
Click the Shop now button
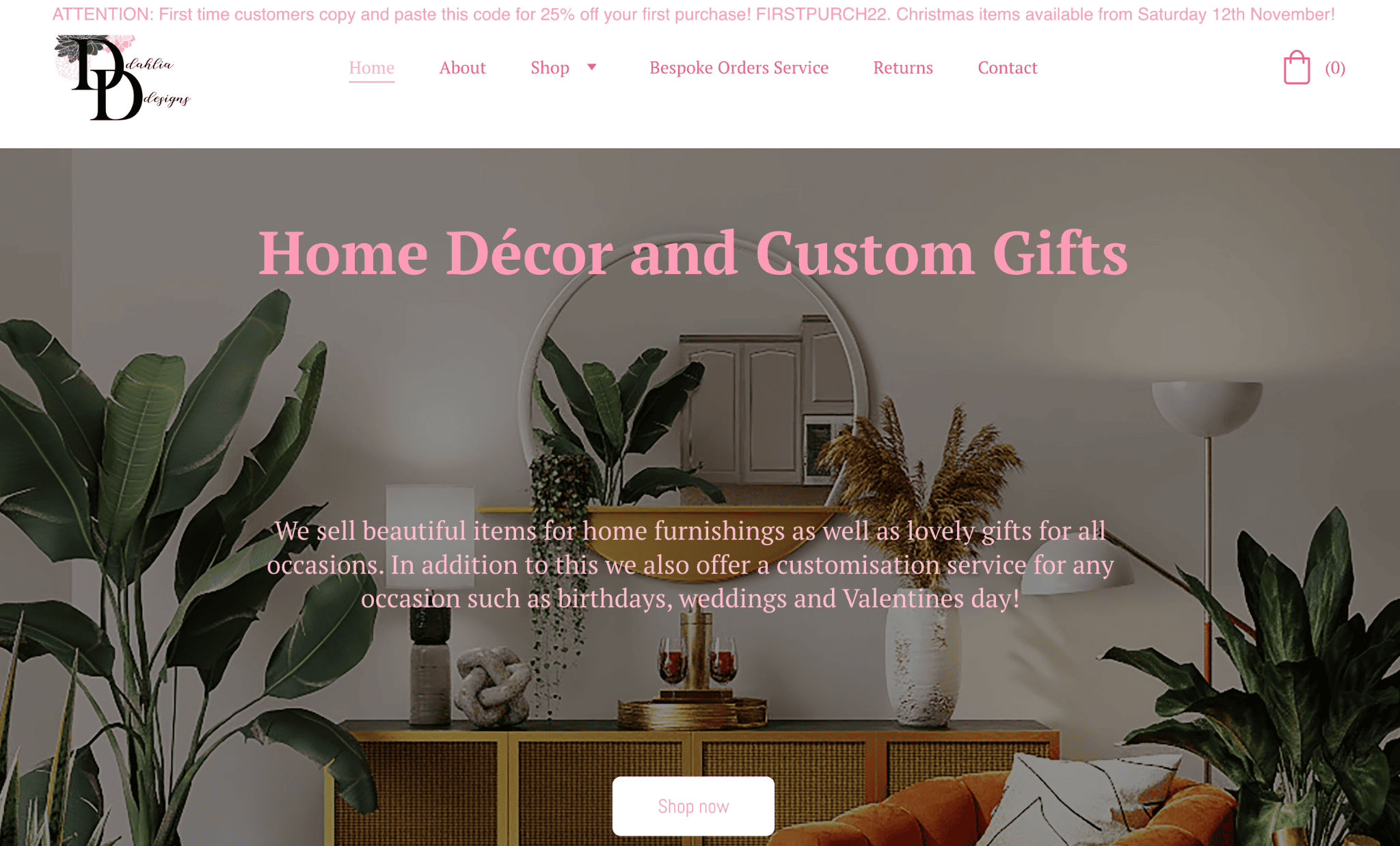coord(694,806)
